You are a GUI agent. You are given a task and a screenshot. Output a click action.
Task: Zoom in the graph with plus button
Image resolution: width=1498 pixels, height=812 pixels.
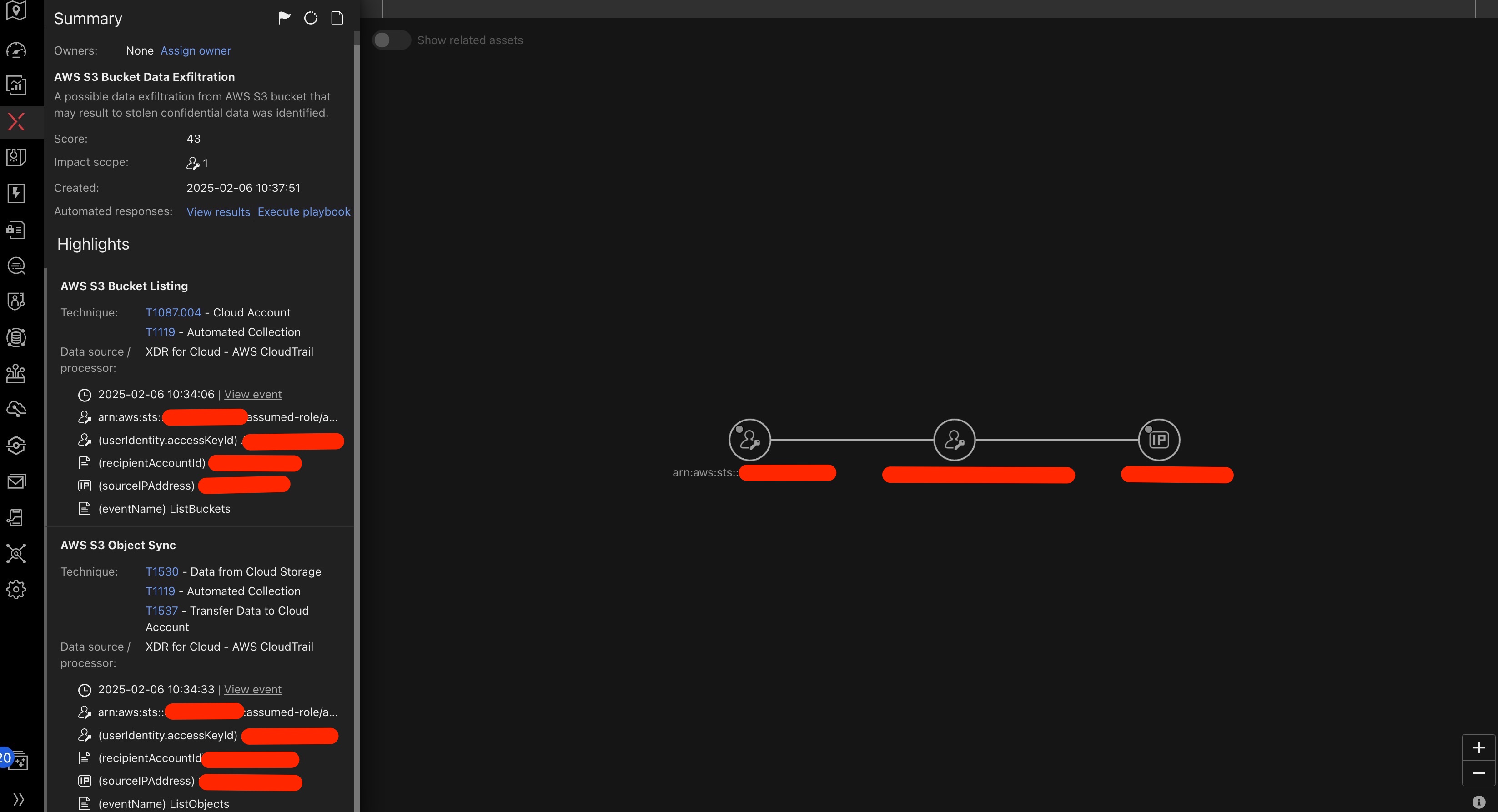pos(1478,747)
